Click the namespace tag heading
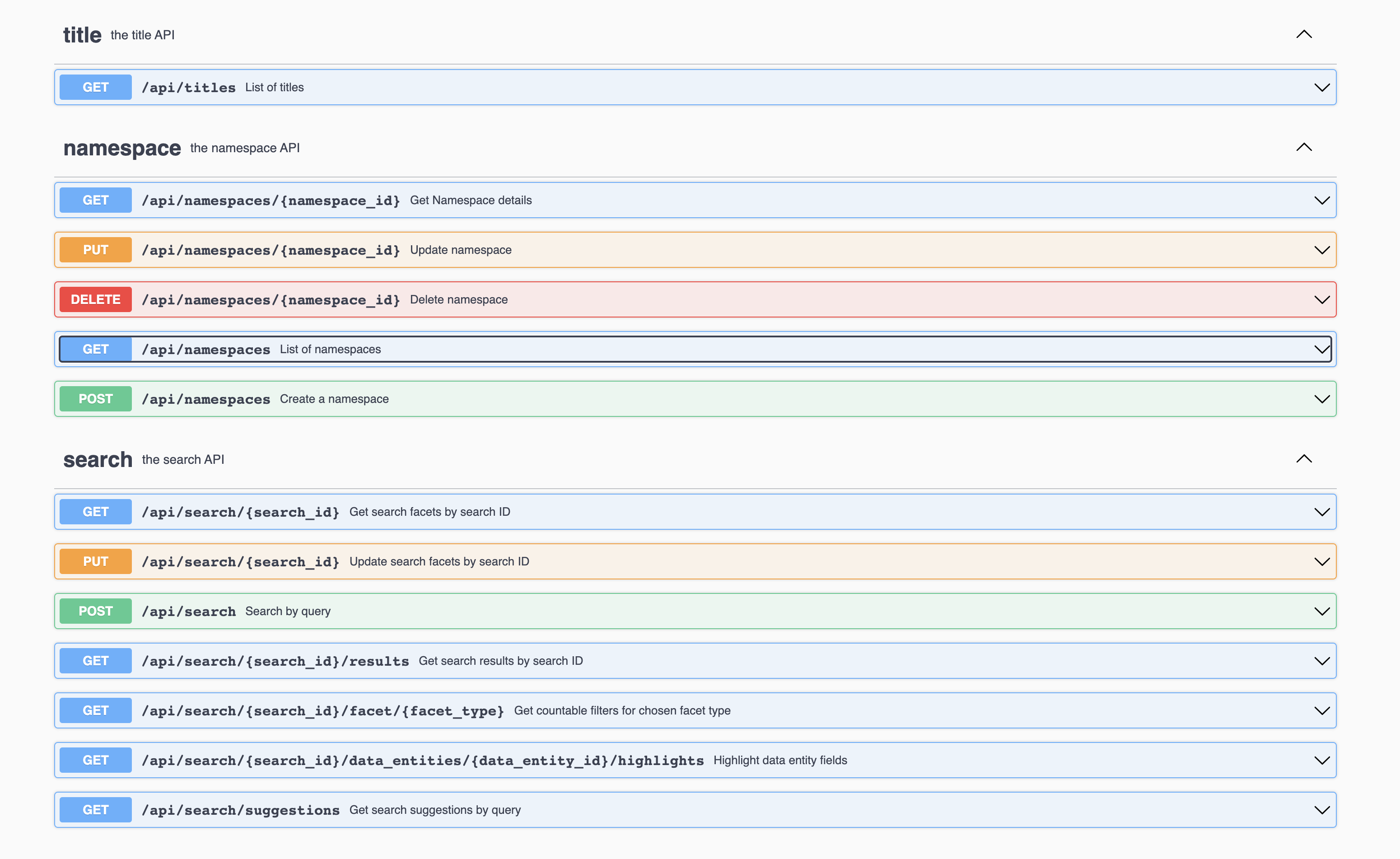The image size is (1400, 859). (121, 148)
